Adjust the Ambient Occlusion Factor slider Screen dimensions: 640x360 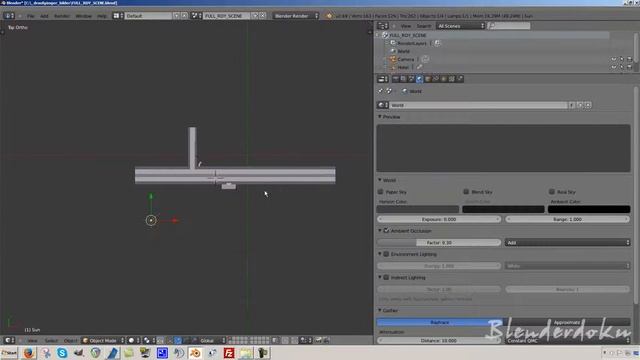coord(439,242)
